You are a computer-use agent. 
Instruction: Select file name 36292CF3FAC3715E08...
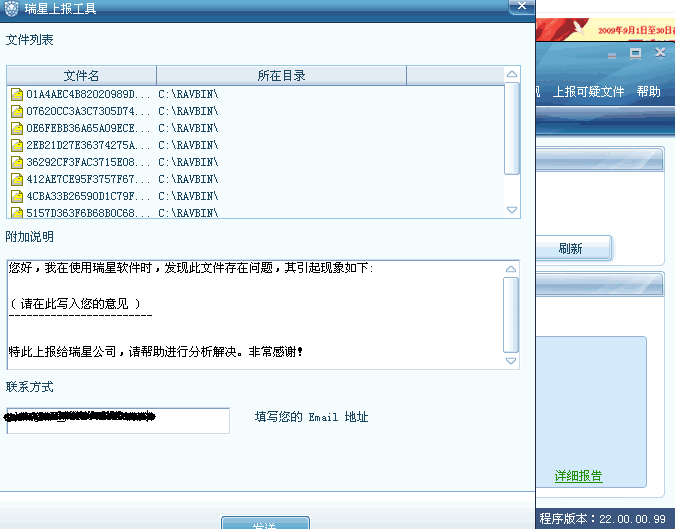[x=88, y=162]
